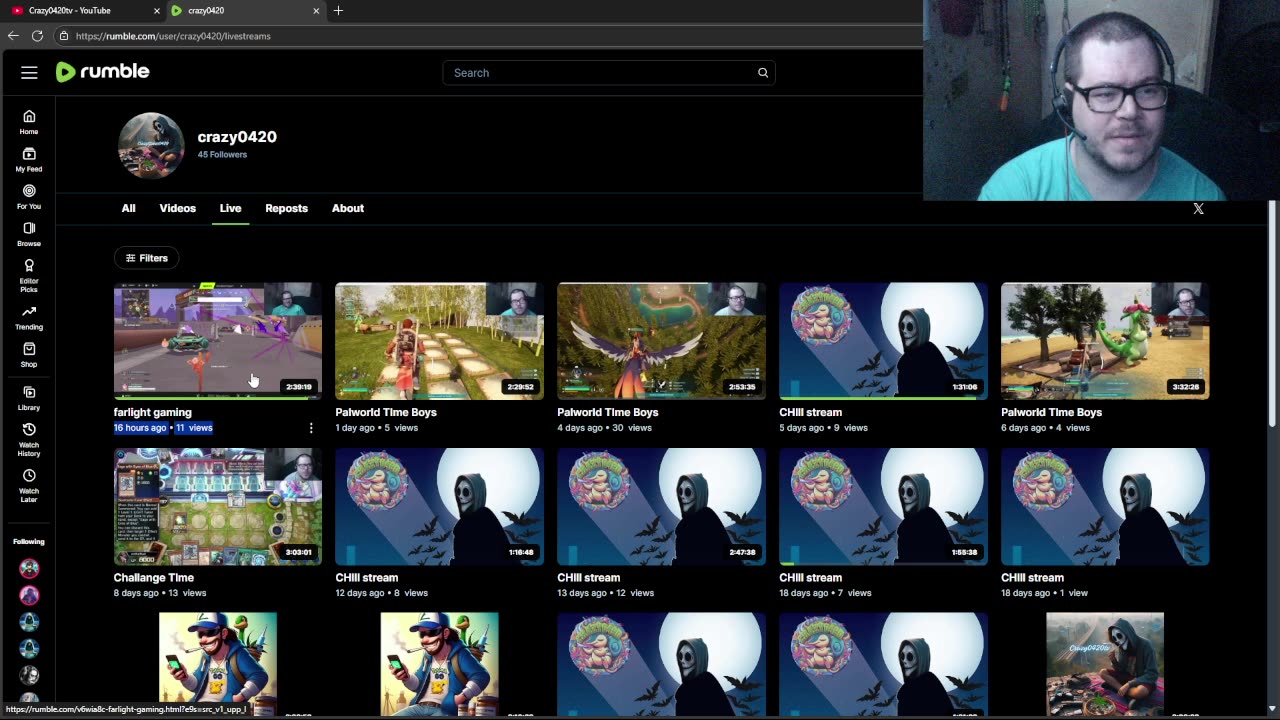Click the '13 days ago • 12 views' text
Viewport: 1280px width, 720px height.
pos(606,593)
